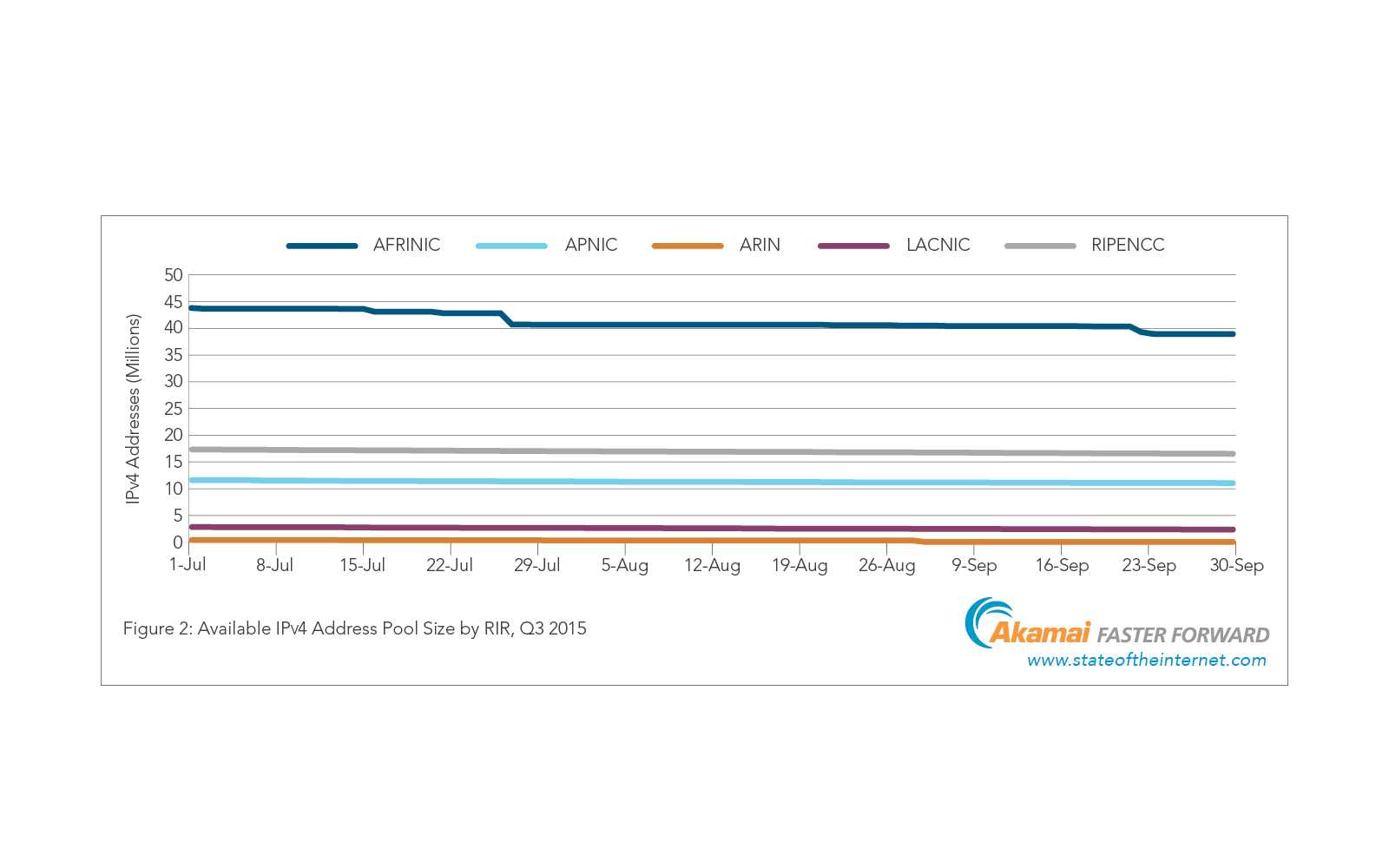Select the IPv4 Addresses (Millions) axis title
This screenshot has height=868, width=1389.
click(133, 409)
